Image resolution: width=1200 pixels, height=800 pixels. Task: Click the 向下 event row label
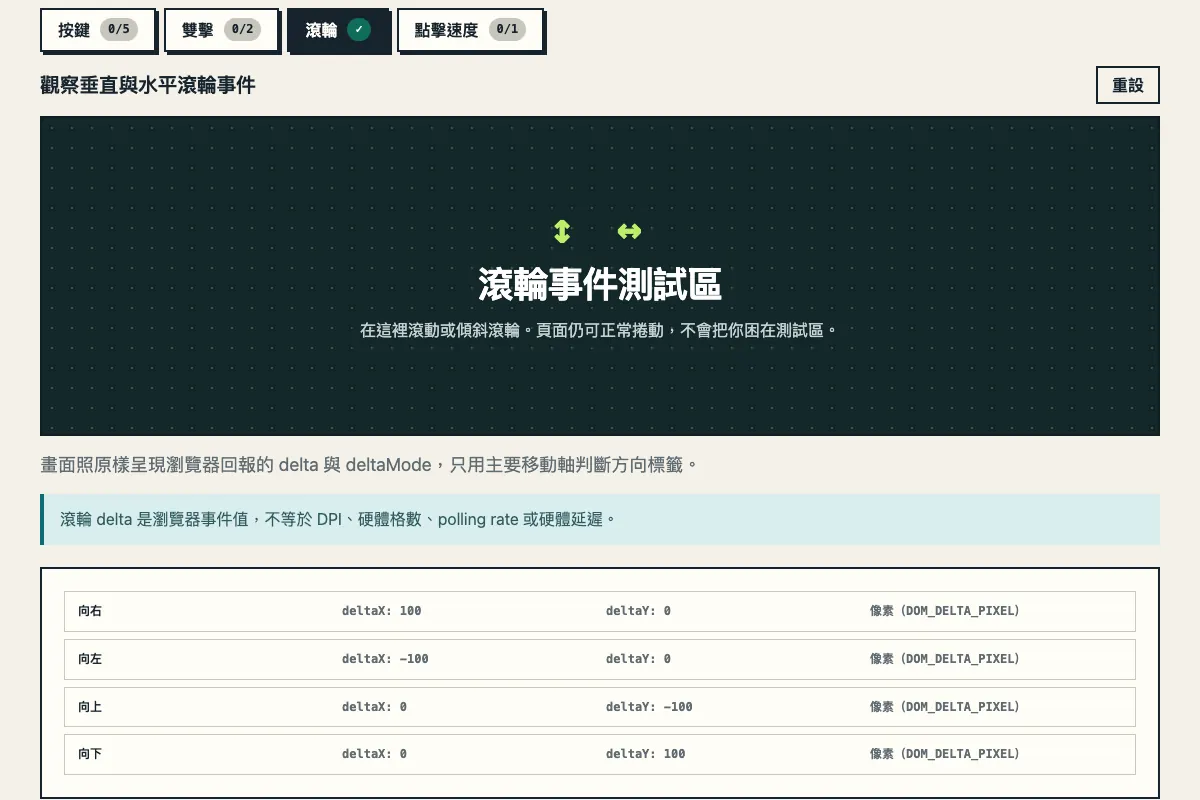[x=90, y=754]
